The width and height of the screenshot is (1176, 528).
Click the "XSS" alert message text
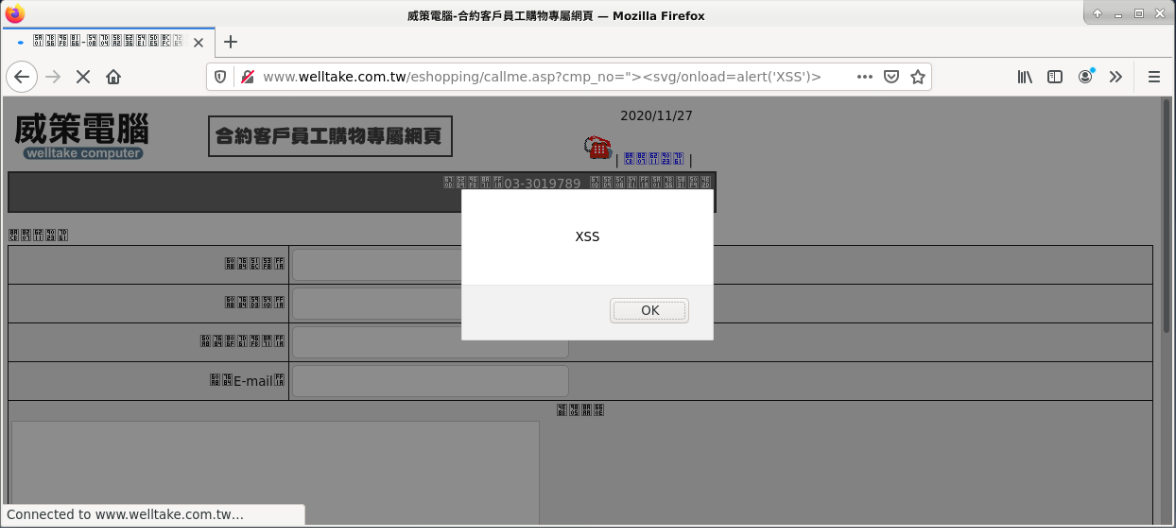click(x=587, y=237)
